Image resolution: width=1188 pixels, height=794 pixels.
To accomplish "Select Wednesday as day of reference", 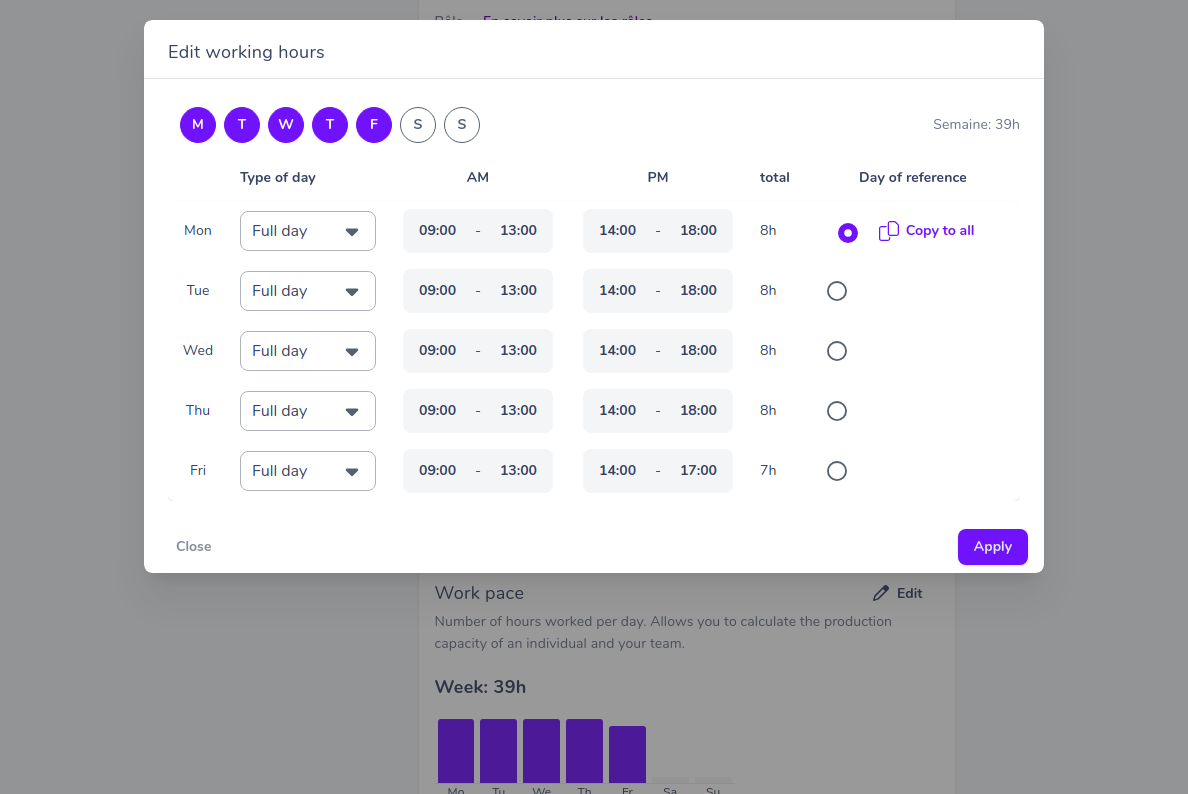I will click(836, 351).
